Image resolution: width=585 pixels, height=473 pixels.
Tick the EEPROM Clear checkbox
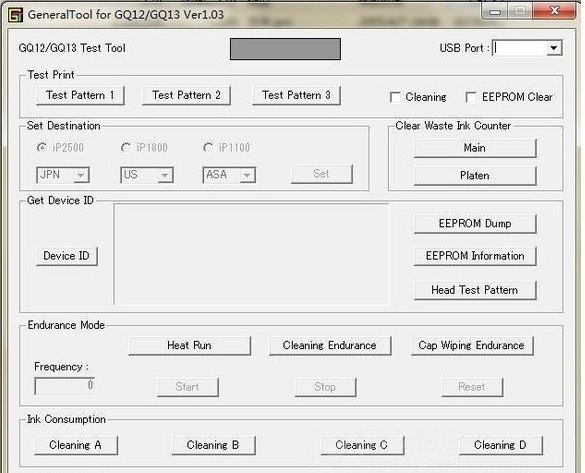(x=471, y=97)
